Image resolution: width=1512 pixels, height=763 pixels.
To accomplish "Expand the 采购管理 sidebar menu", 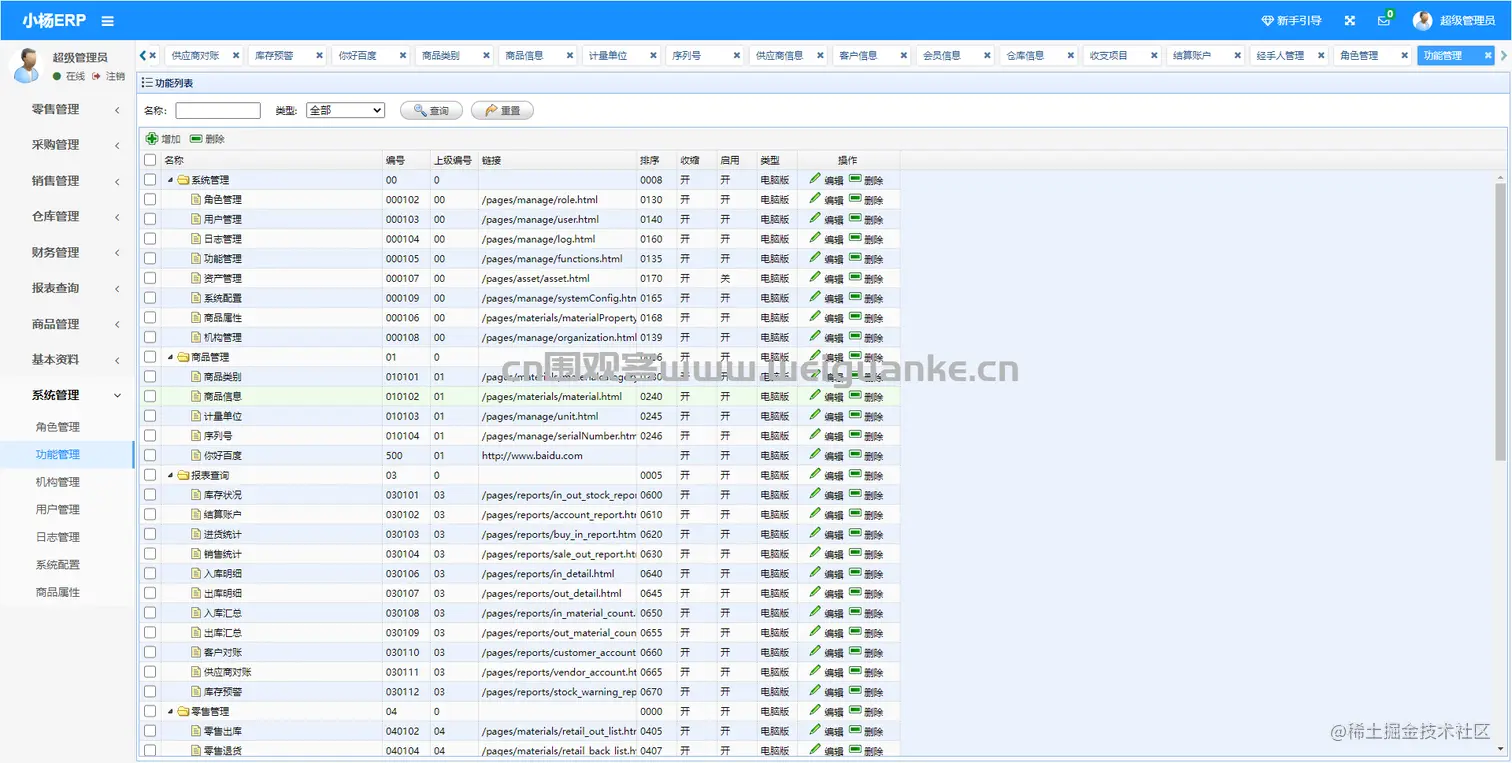I will [x=67, y=145].
